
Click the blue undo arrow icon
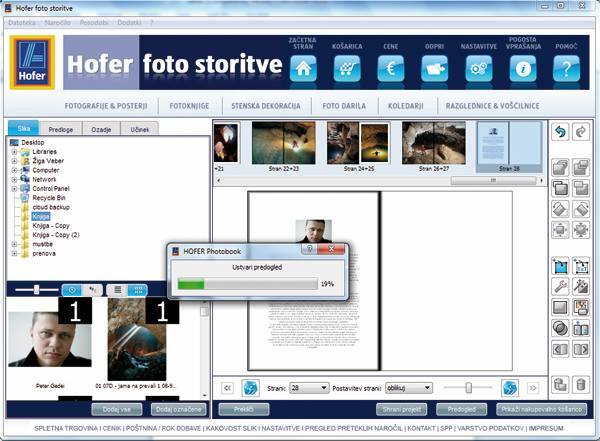[x=560, y=132]
